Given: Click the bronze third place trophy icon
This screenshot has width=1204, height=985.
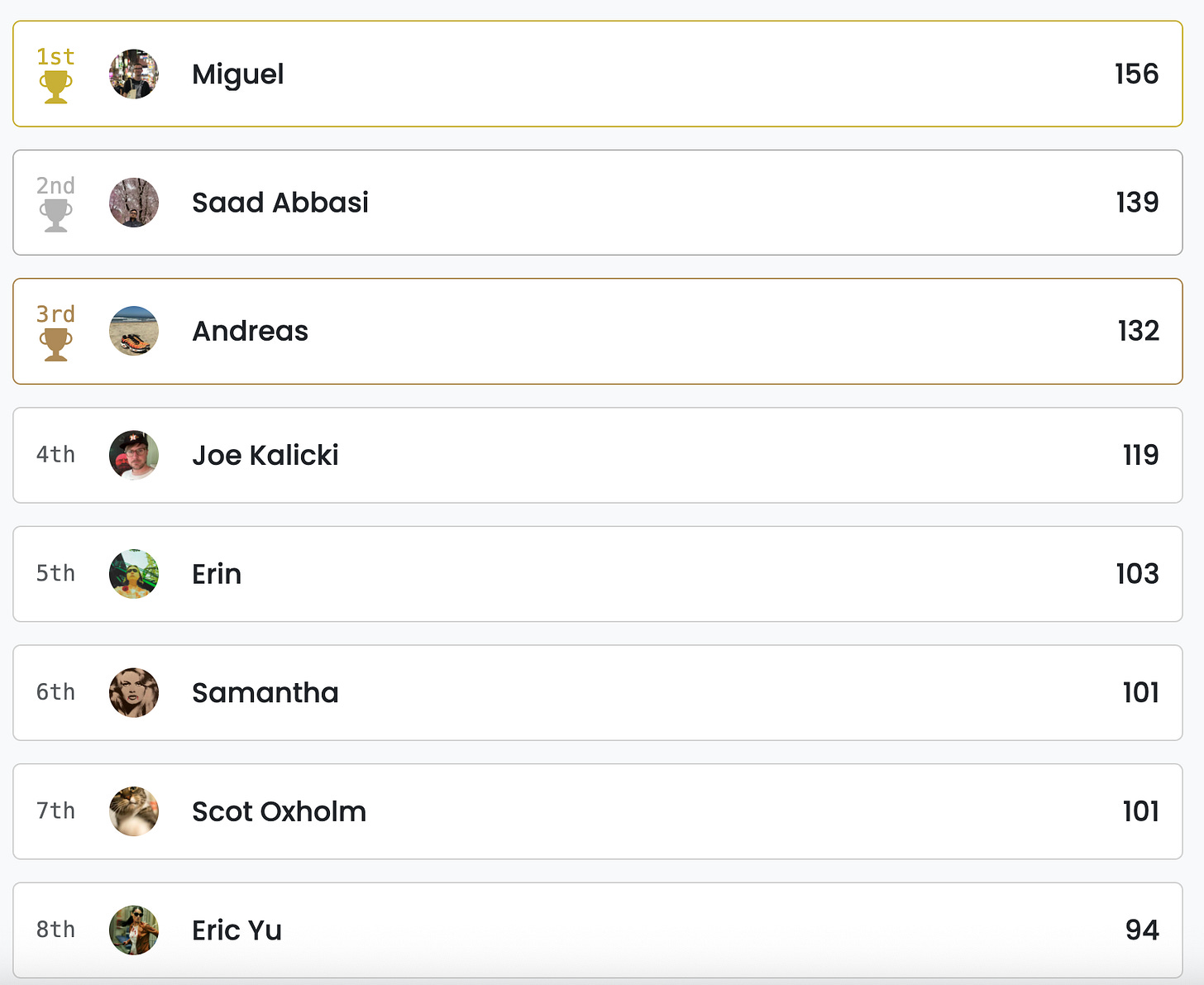Looking at the screenshot, I should 55,343.
